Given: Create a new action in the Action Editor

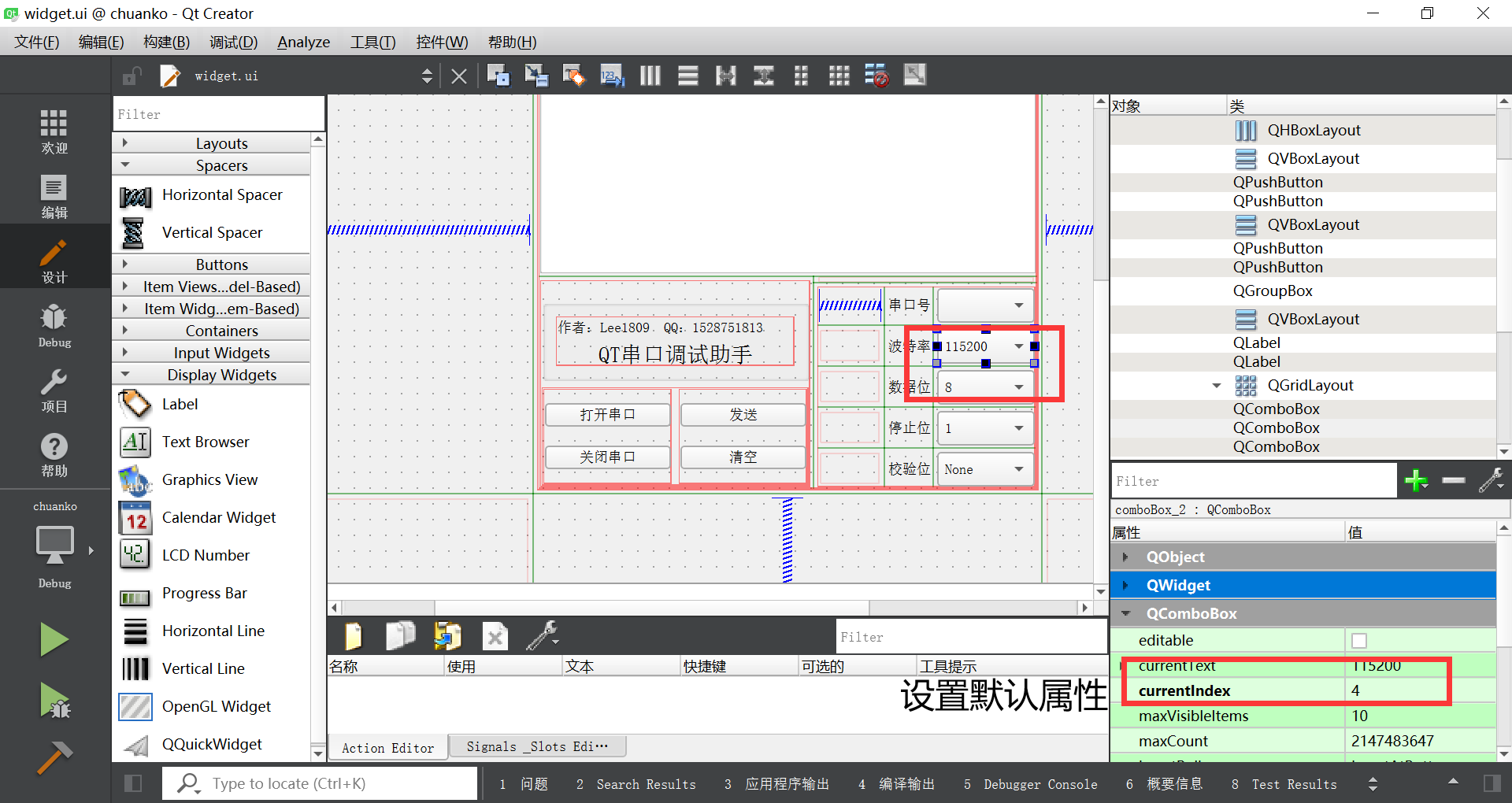Looking at the screenshot, I should pyautogui.click(x=353, y=636).
